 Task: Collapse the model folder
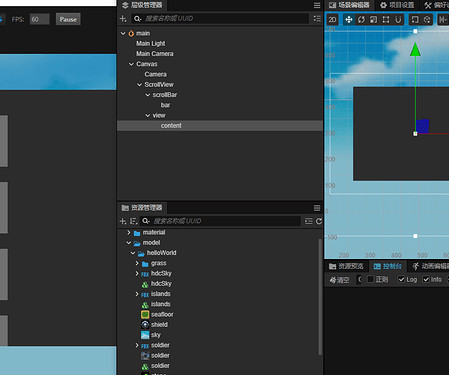click(x=129, y=243)
